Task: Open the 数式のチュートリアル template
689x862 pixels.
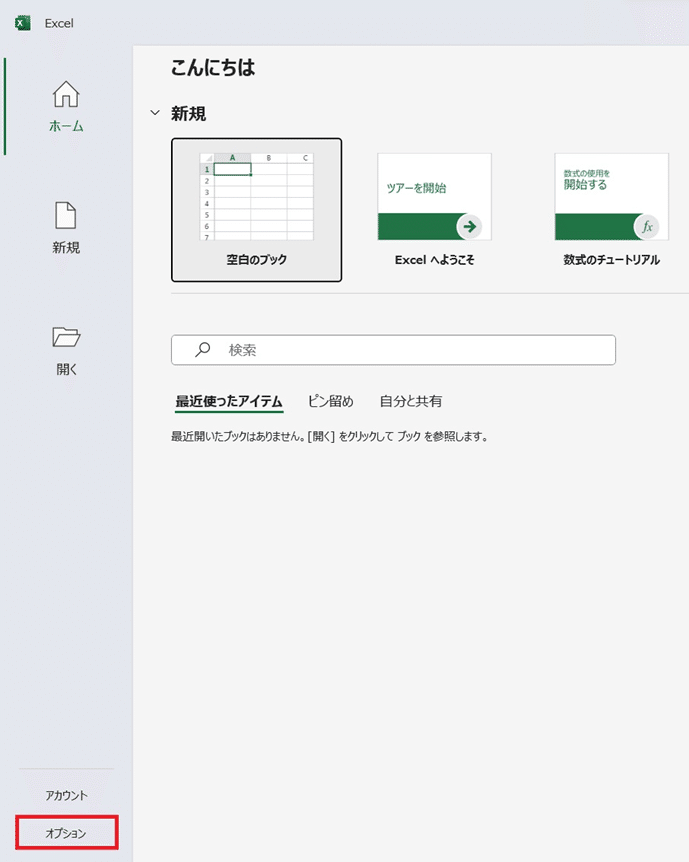Action: point(611,210)
